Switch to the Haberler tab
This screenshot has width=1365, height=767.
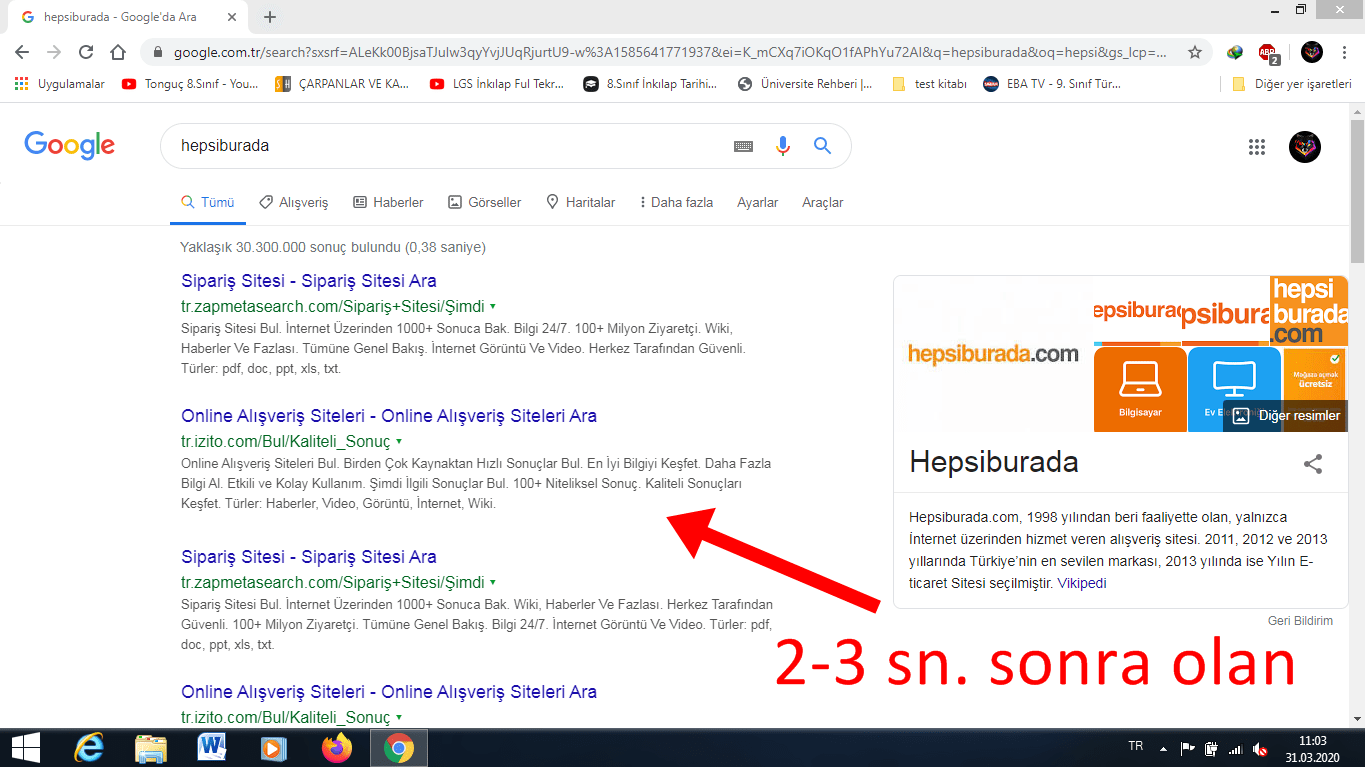(388, 202)
